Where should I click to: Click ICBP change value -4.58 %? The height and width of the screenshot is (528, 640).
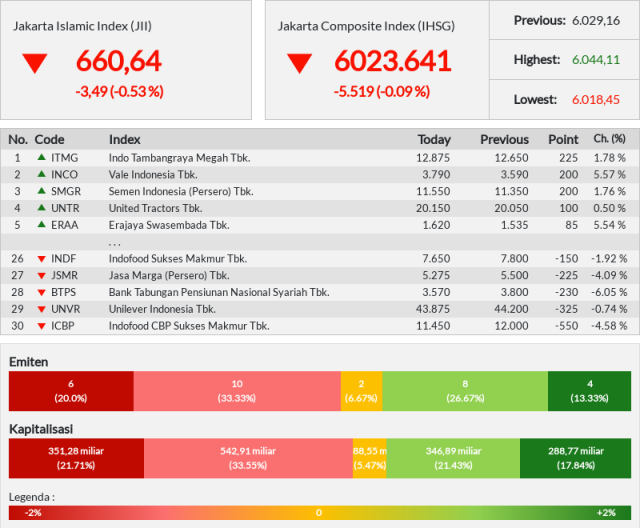pyautogui.click(x=609, y=326)
